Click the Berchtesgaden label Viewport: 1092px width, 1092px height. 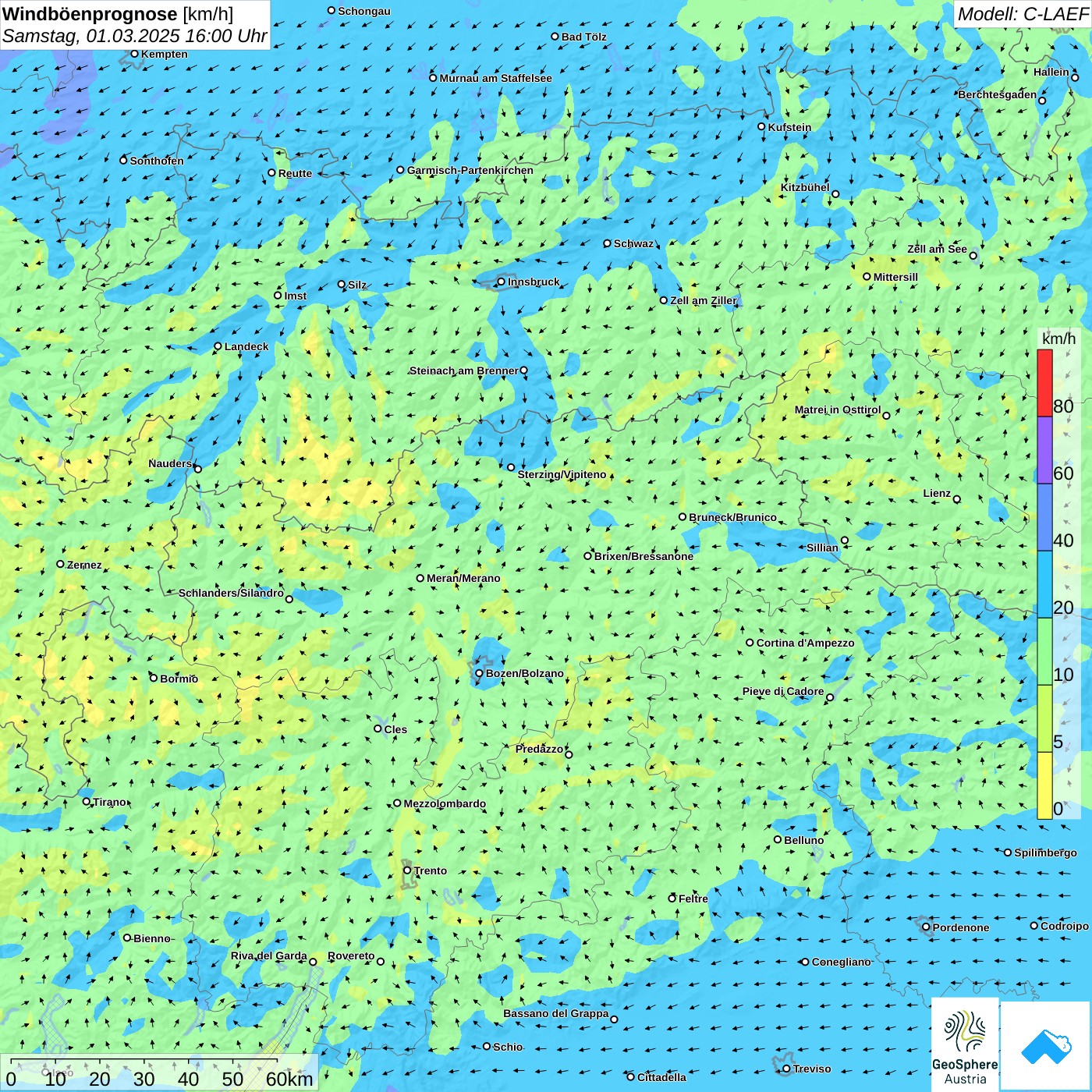[998, 94]
